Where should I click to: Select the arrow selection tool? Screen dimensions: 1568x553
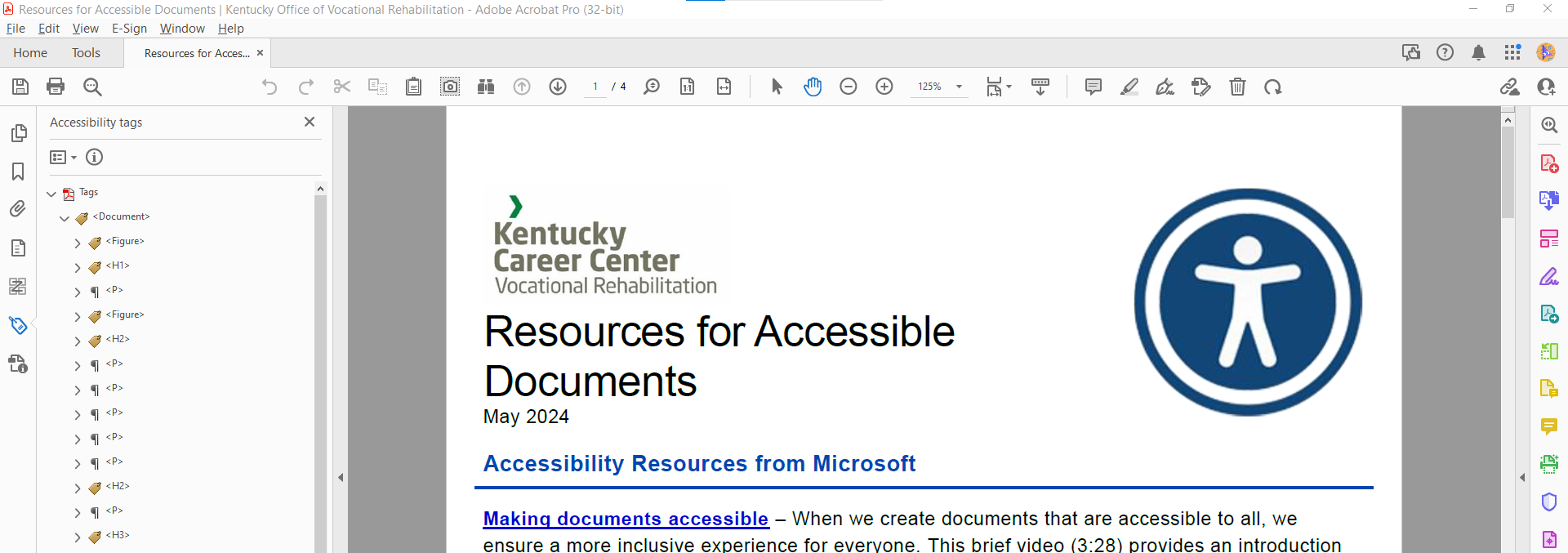[777, 87]
